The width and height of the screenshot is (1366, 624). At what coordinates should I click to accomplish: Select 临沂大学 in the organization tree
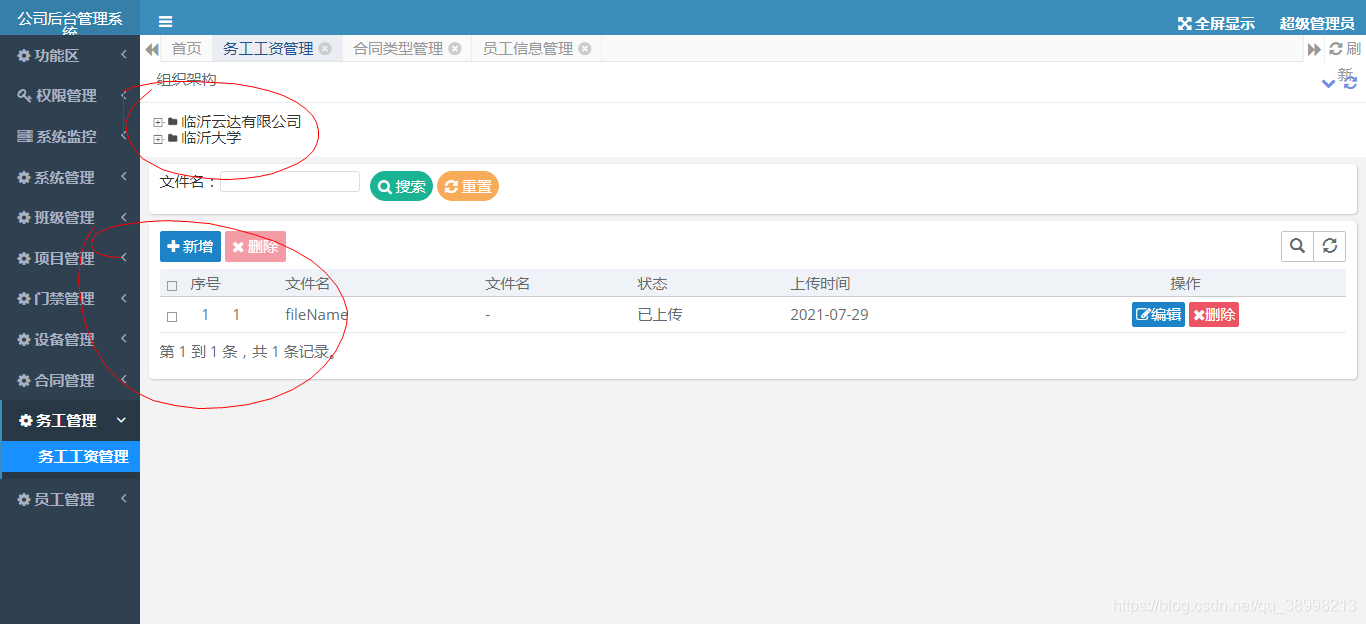click(211, 138)
